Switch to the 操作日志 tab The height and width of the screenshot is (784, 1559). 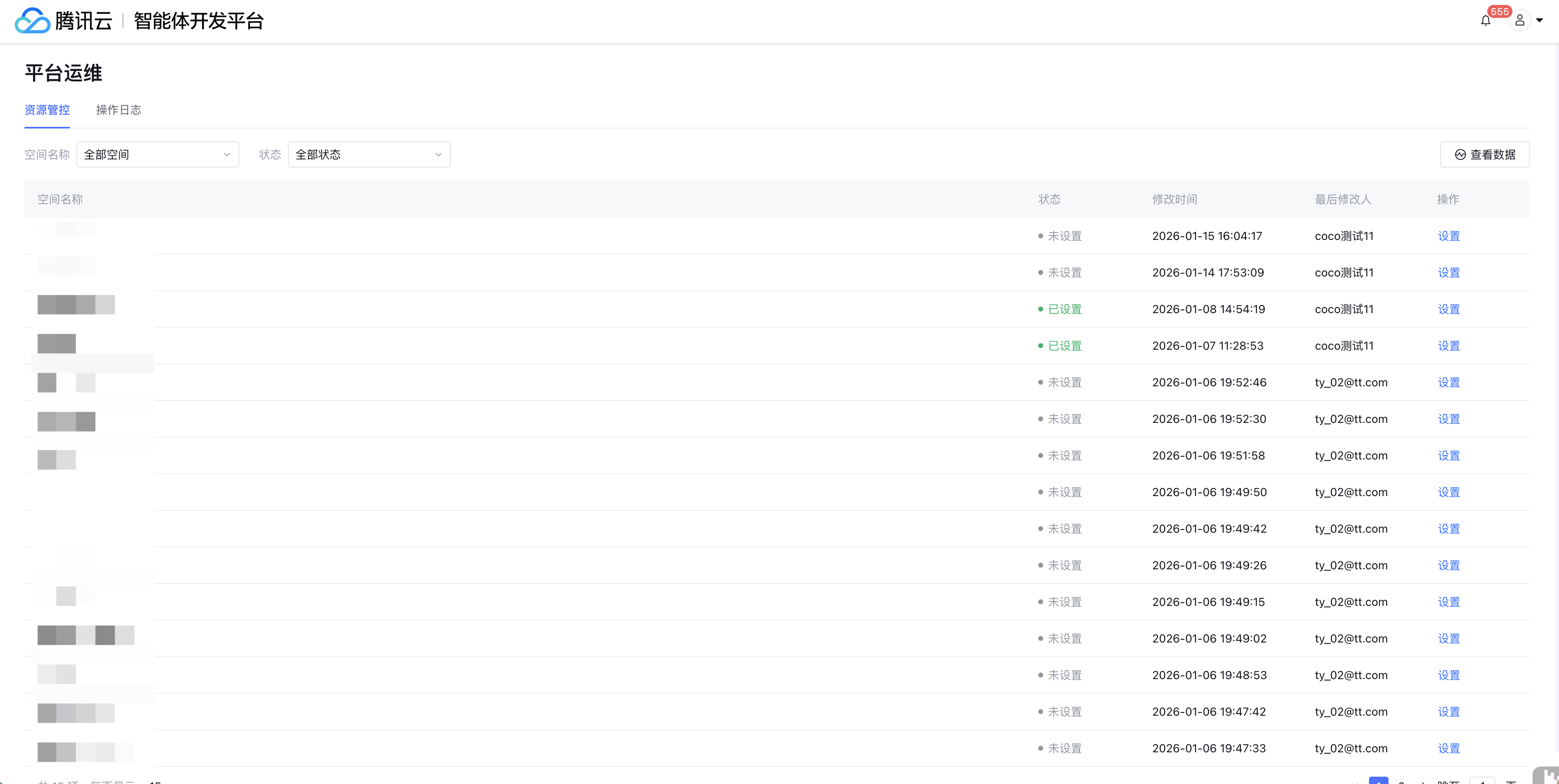119,110
